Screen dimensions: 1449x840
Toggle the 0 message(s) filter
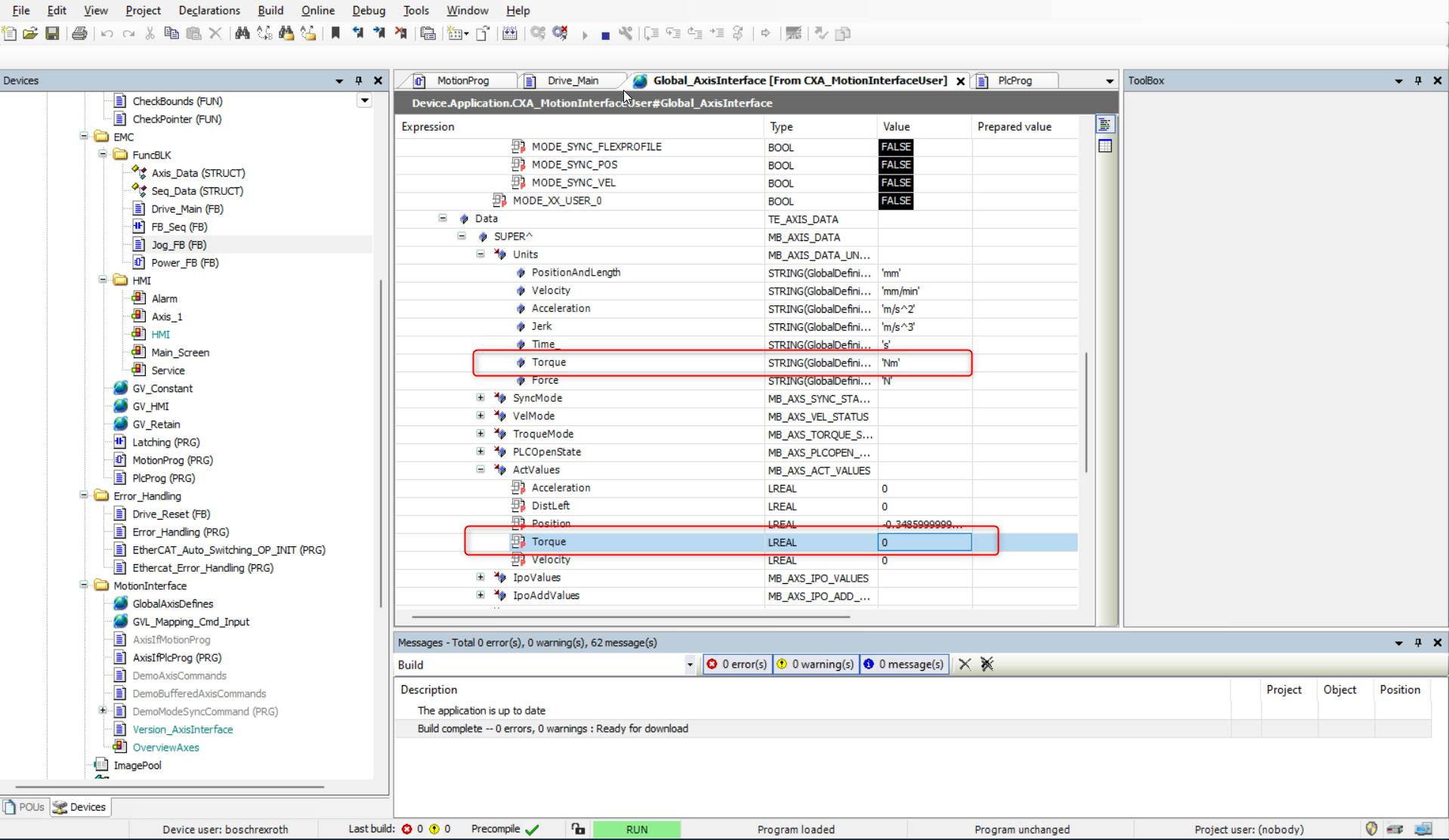pyautogui.click(x=904, y=664)
